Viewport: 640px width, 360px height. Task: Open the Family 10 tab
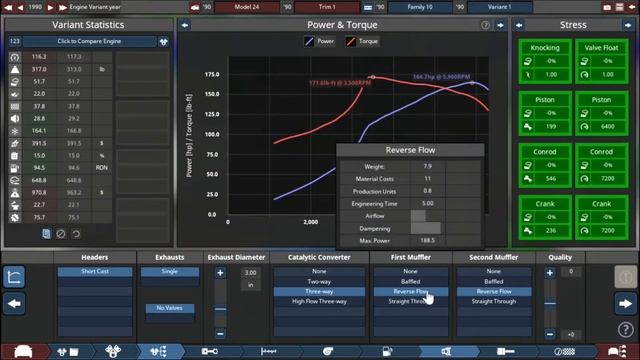[420, 7]
